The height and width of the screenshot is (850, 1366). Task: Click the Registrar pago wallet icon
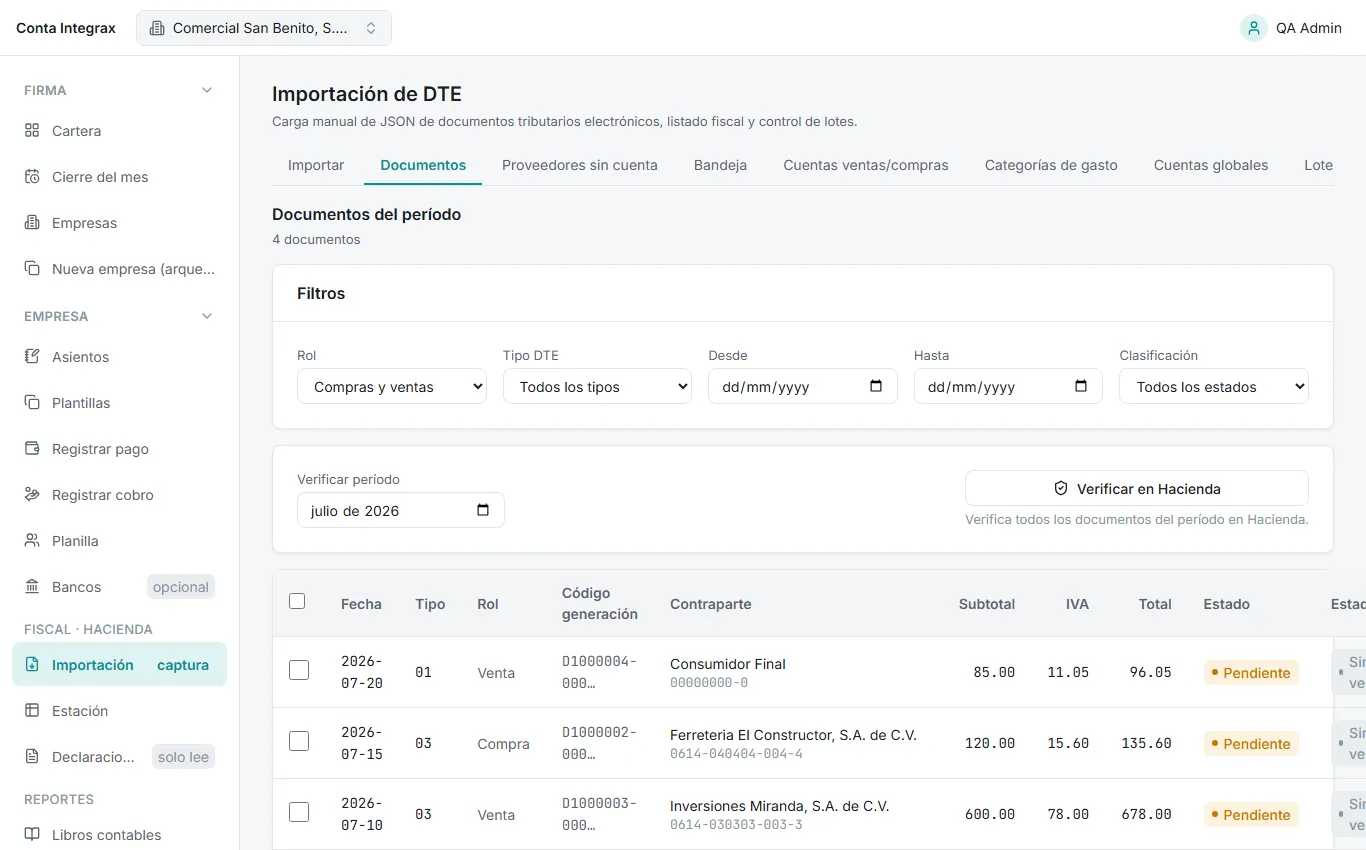click(x=32, y=449)
